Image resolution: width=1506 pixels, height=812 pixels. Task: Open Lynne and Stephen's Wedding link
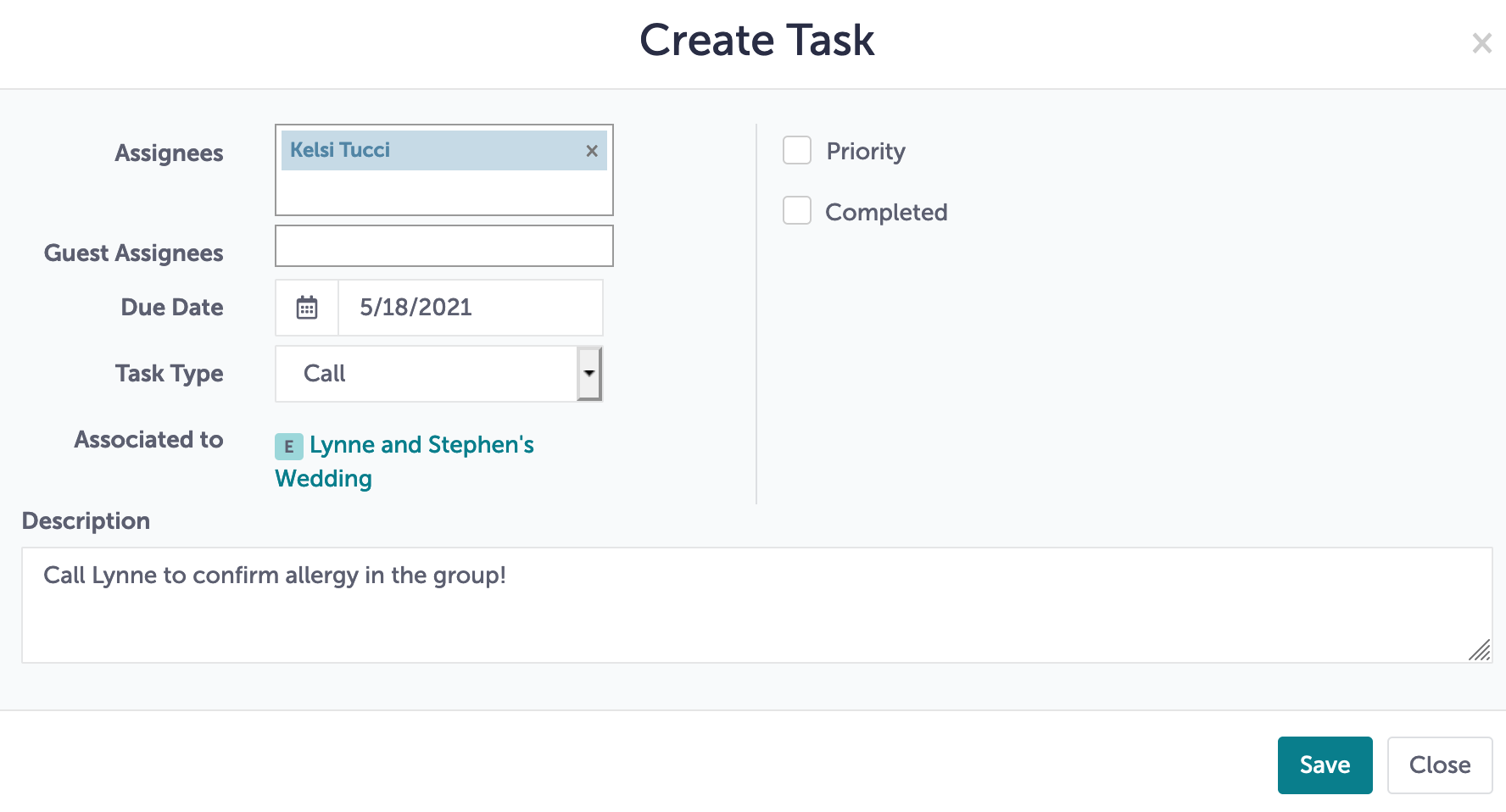pos(404,462)
